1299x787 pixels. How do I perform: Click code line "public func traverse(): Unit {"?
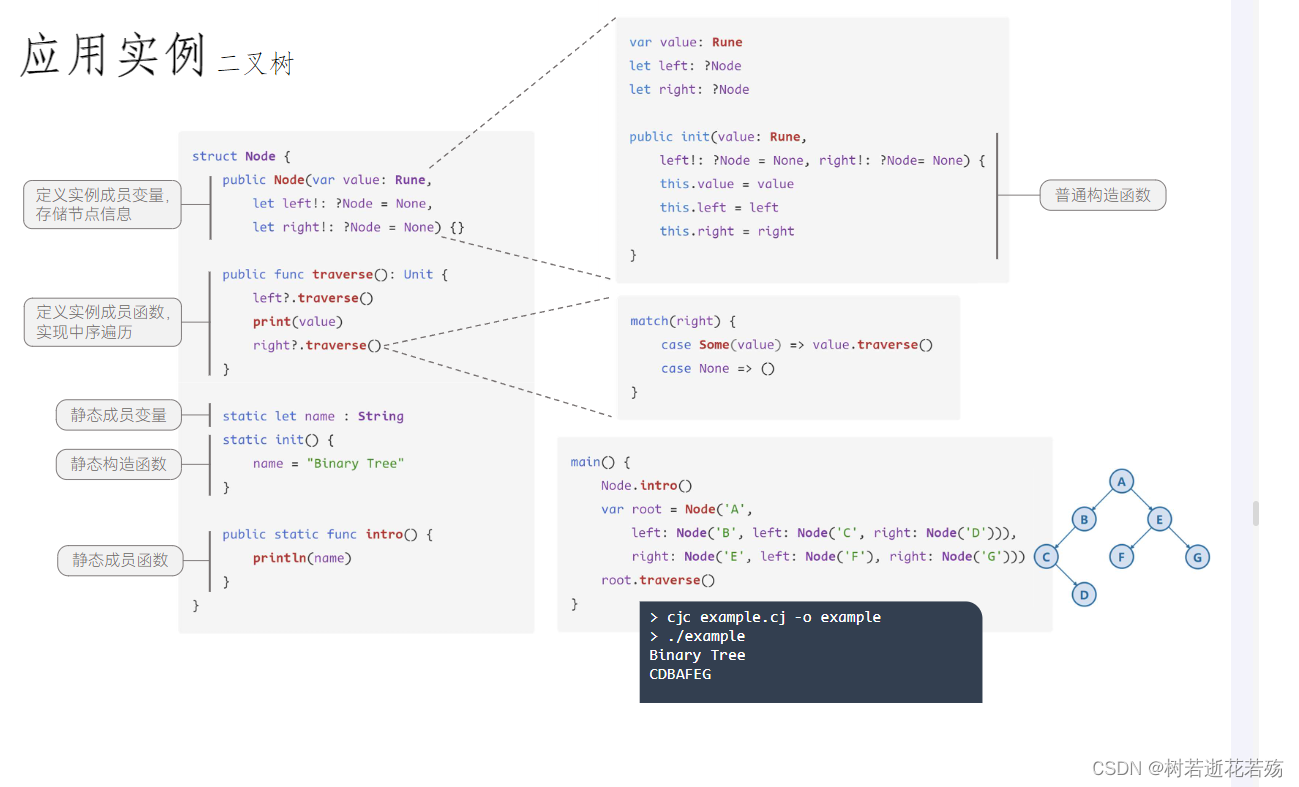coord(336,274)
